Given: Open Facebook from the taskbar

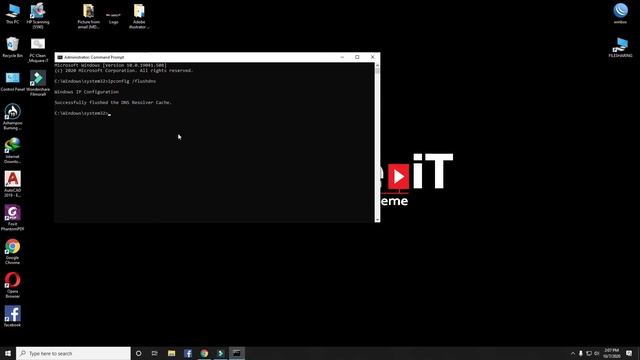Looking at the screenshot, I should pos(188,353).
